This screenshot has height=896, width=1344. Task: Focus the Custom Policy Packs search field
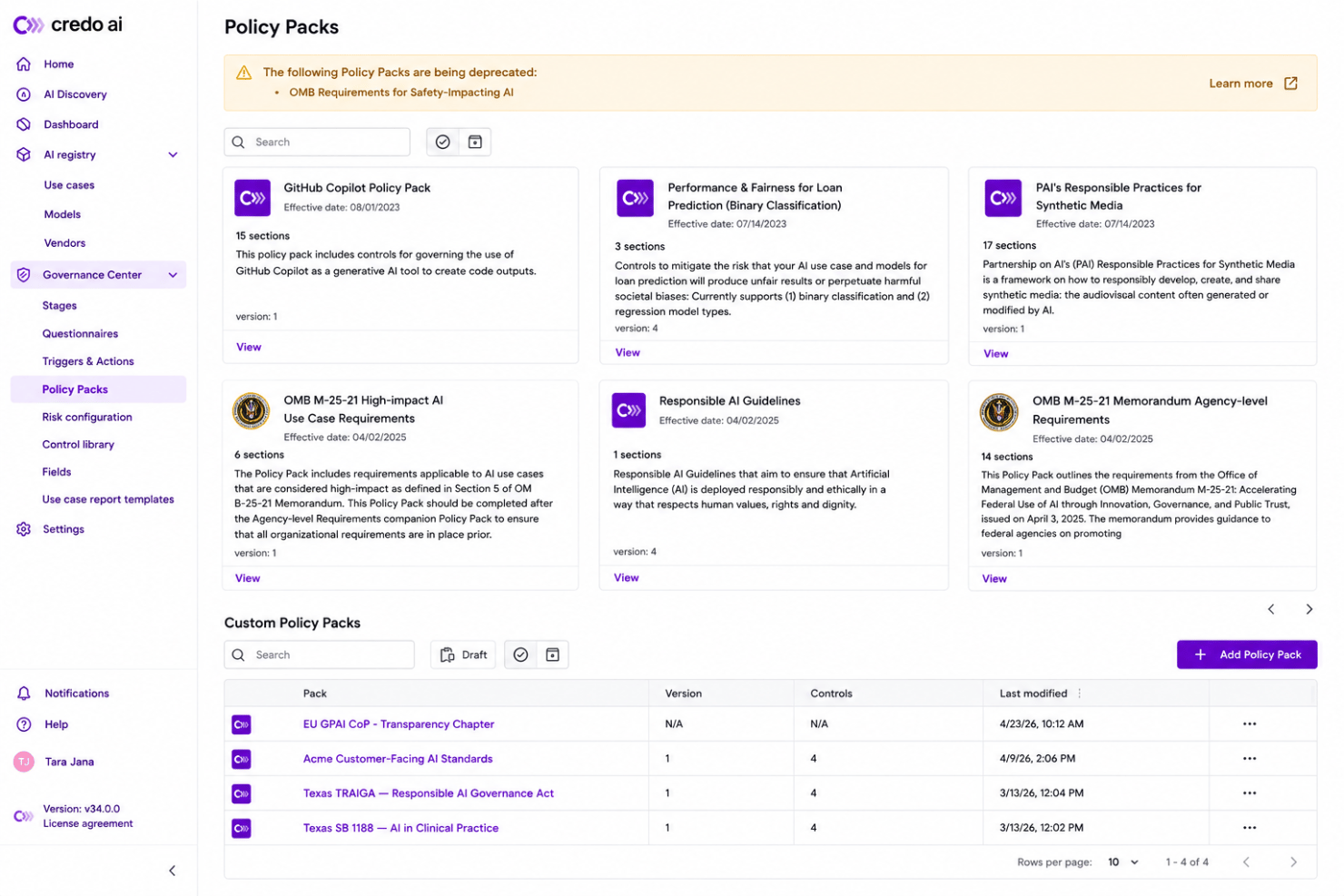pyautogui.click(x=320, y=655)
